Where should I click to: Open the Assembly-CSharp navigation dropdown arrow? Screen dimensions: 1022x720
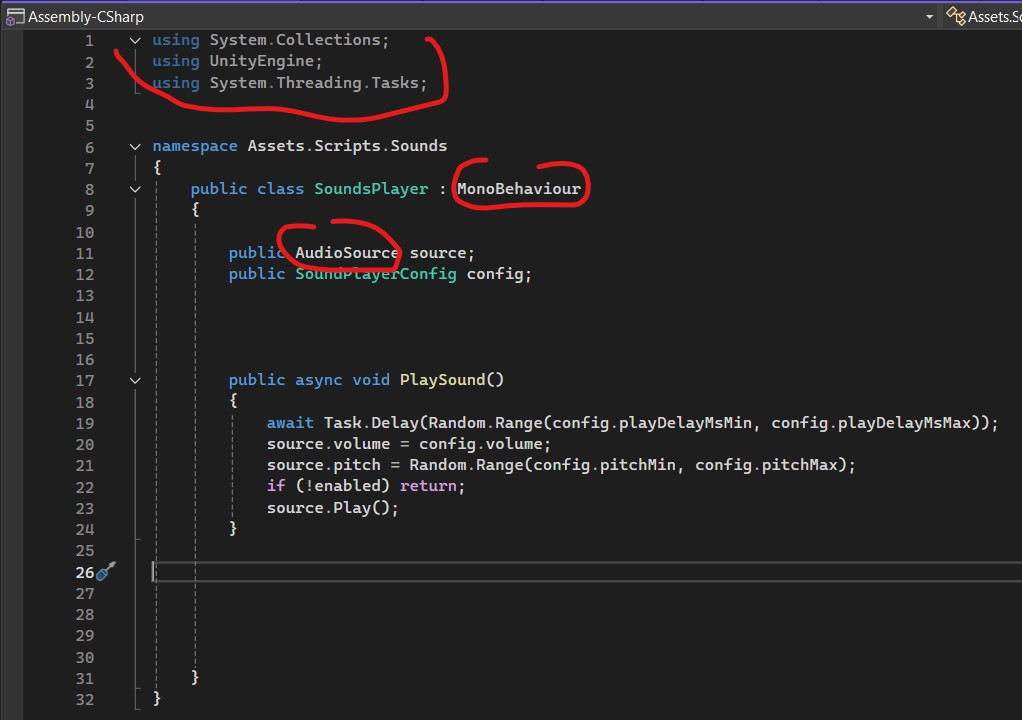(930, 17)
